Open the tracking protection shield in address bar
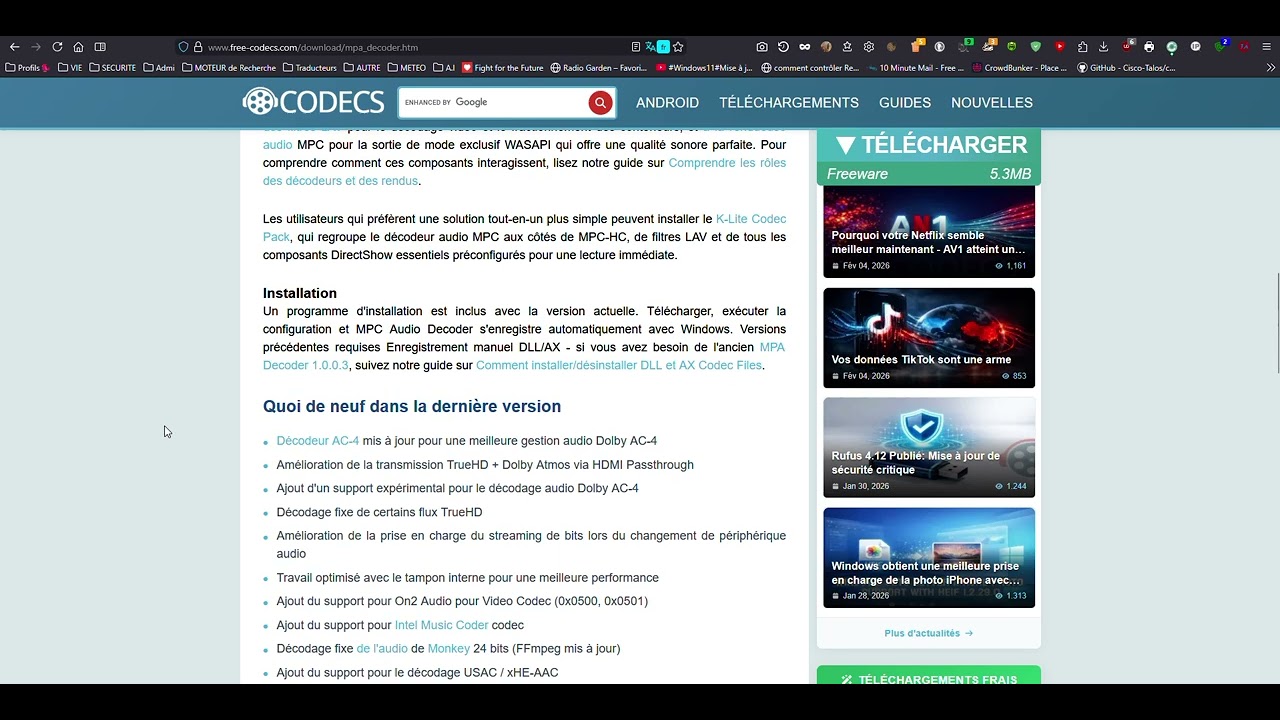 click(x=183, y=47)
